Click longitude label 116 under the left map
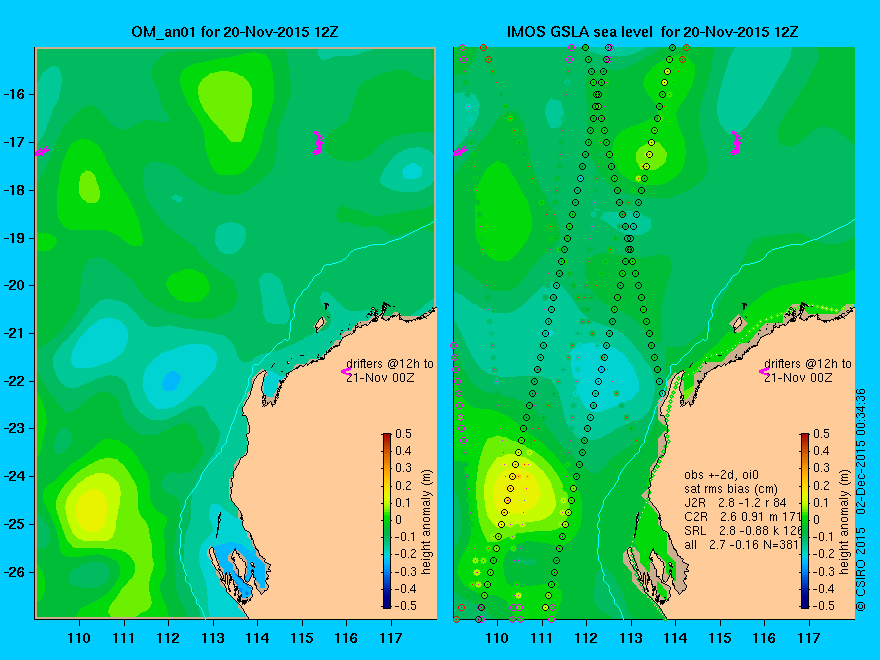This screenshot has height=660, width=880. pos(346,638)
